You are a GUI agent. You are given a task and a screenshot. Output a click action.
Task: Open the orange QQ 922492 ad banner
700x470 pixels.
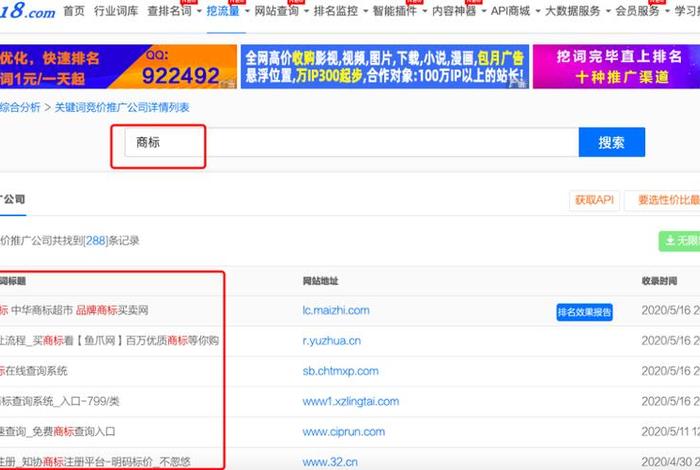pyautogui.click(x=118, y=67)
